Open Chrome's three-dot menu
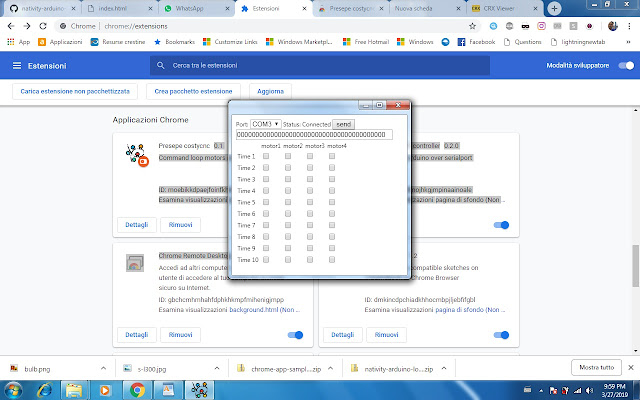640x400 pixels. coord(629,26)
